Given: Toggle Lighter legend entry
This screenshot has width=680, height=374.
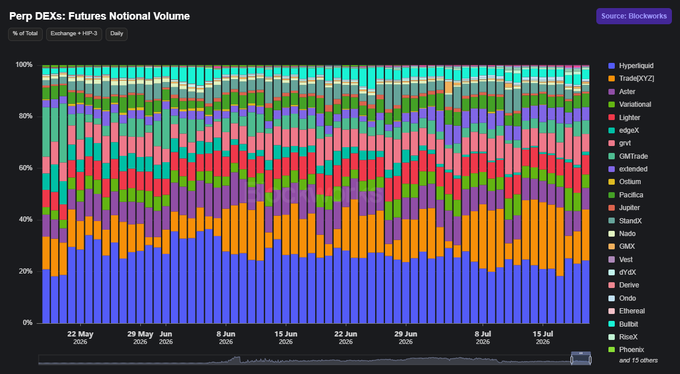Looking at the screenshot, I should (624, 118).
